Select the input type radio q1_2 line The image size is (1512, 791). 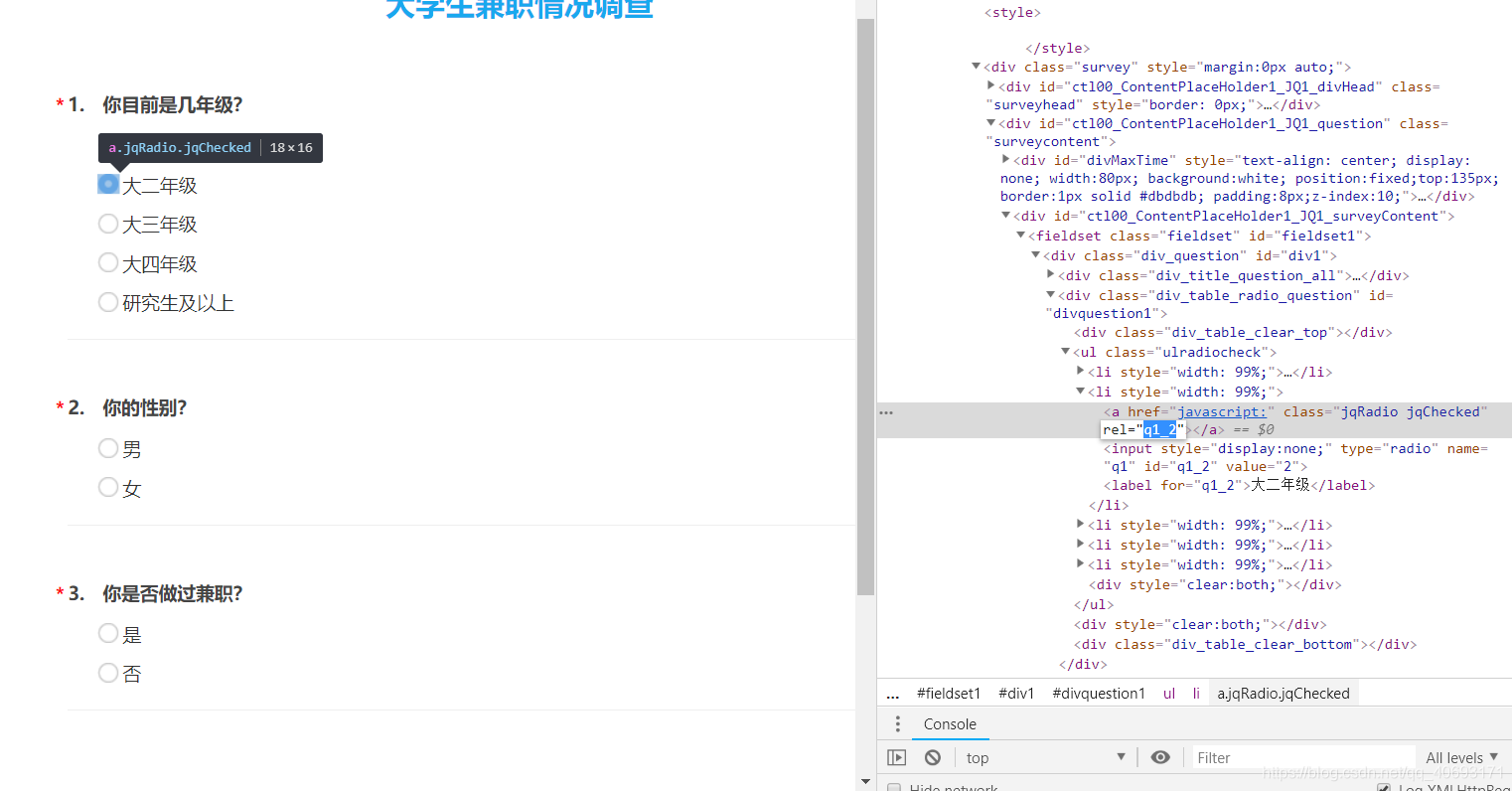(1295, 457)
